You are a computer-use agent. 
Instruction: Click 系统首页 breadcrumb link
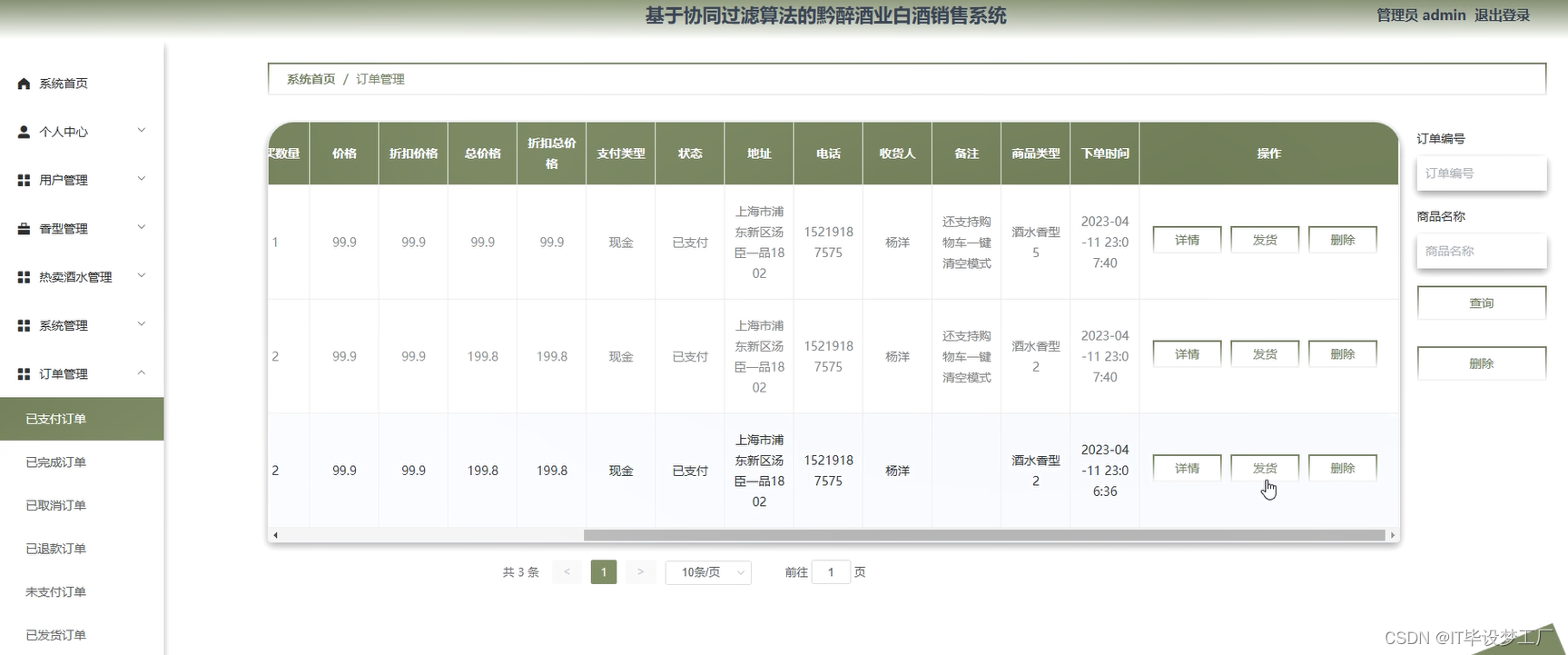coord(311,79)
